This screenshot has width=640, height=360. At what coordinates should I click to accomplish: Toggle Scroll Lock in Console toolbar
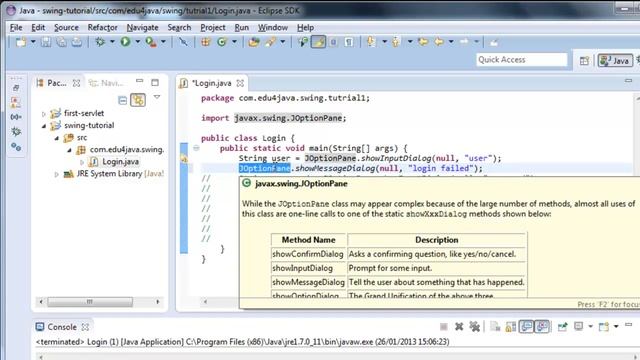point(511,327)
